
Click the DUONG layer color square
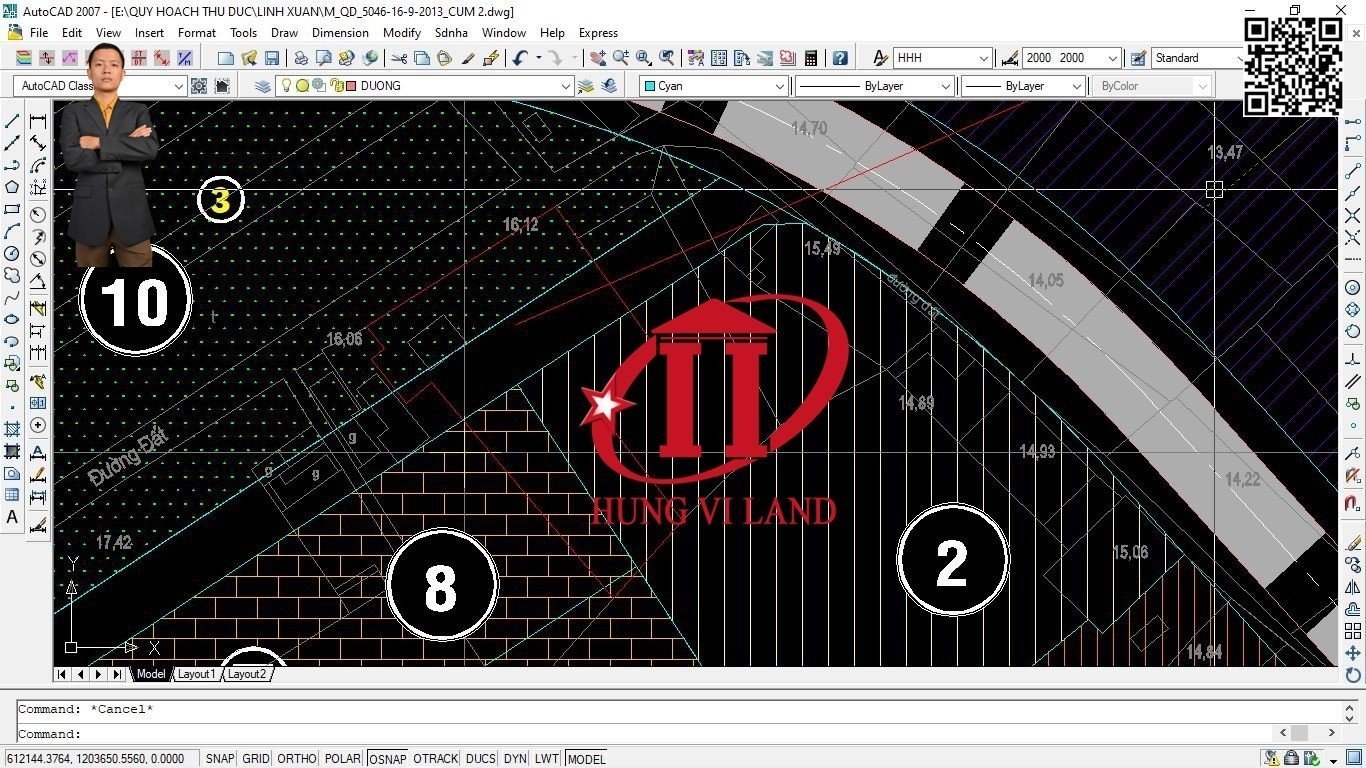tap(351, 86)
